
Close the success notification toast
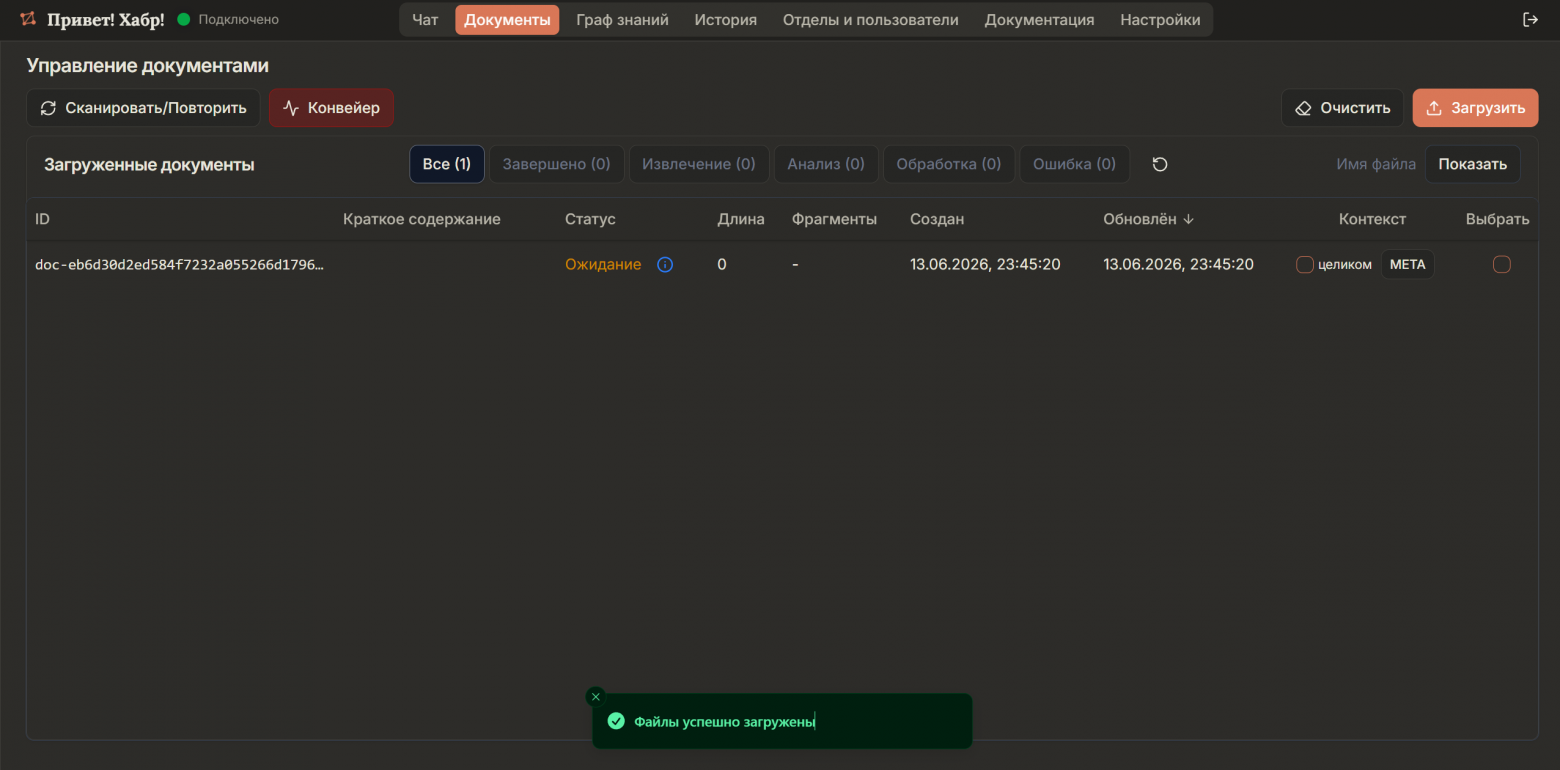point(596,697)
